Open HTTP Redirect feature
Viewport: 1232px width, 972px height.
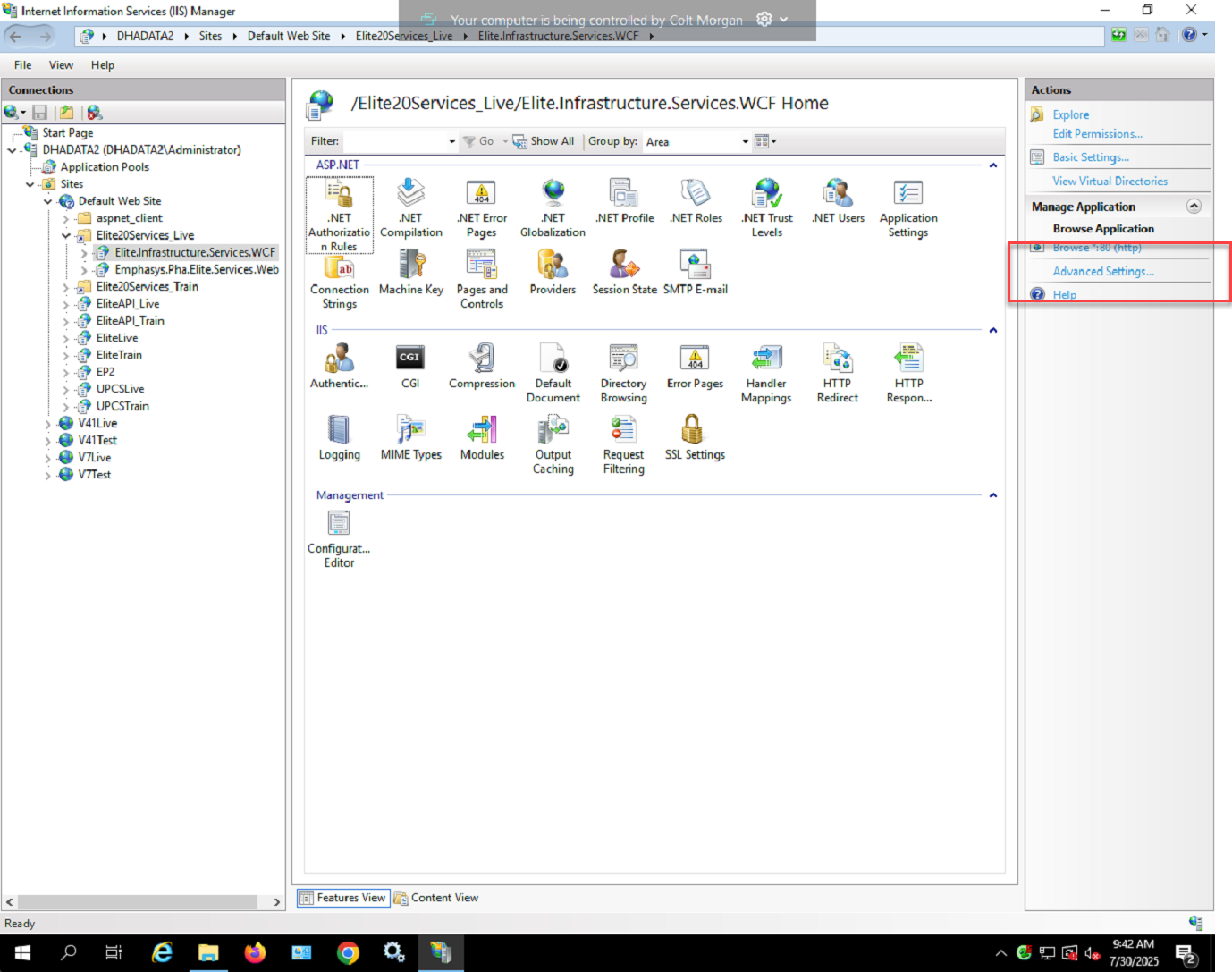point(838,373)
